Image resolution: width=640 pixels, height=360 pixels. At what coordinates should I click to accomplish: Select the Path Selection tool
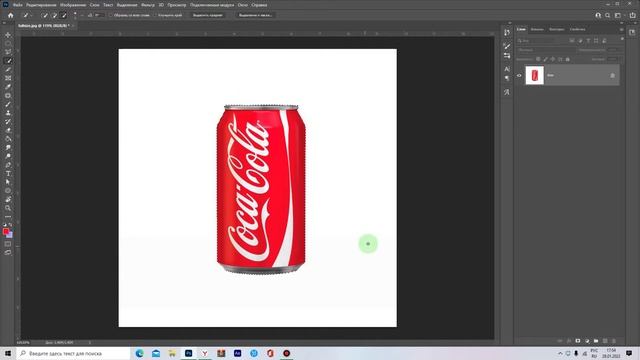click(8, 182)
